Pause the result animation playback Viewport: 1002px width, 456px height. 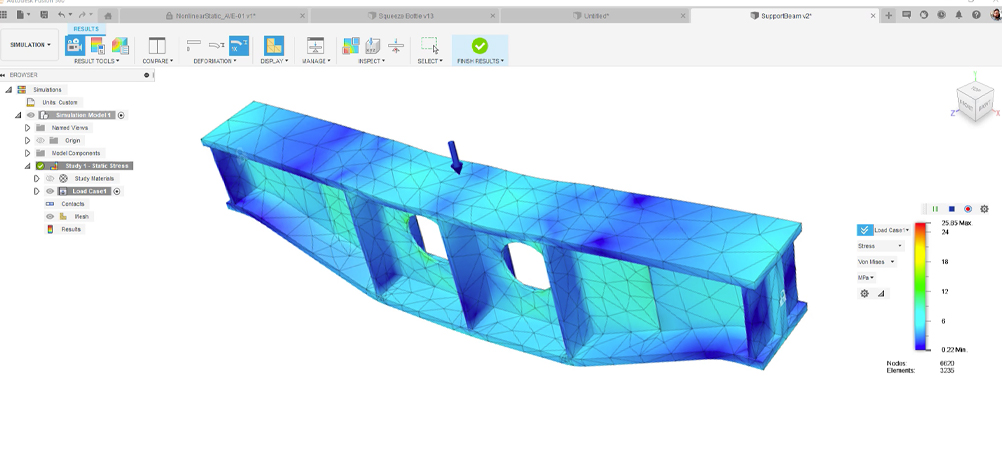click(x=935, y=209)
